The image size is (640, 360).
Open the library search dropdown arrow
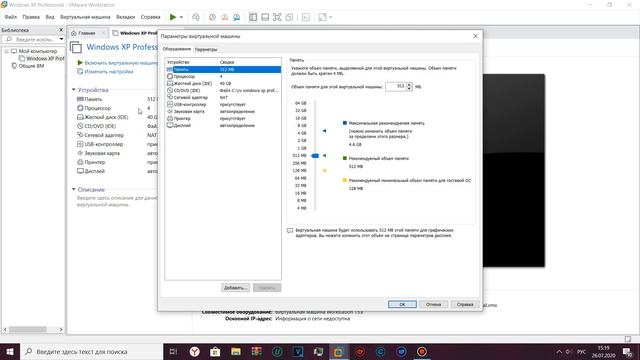tap(61, 39)
